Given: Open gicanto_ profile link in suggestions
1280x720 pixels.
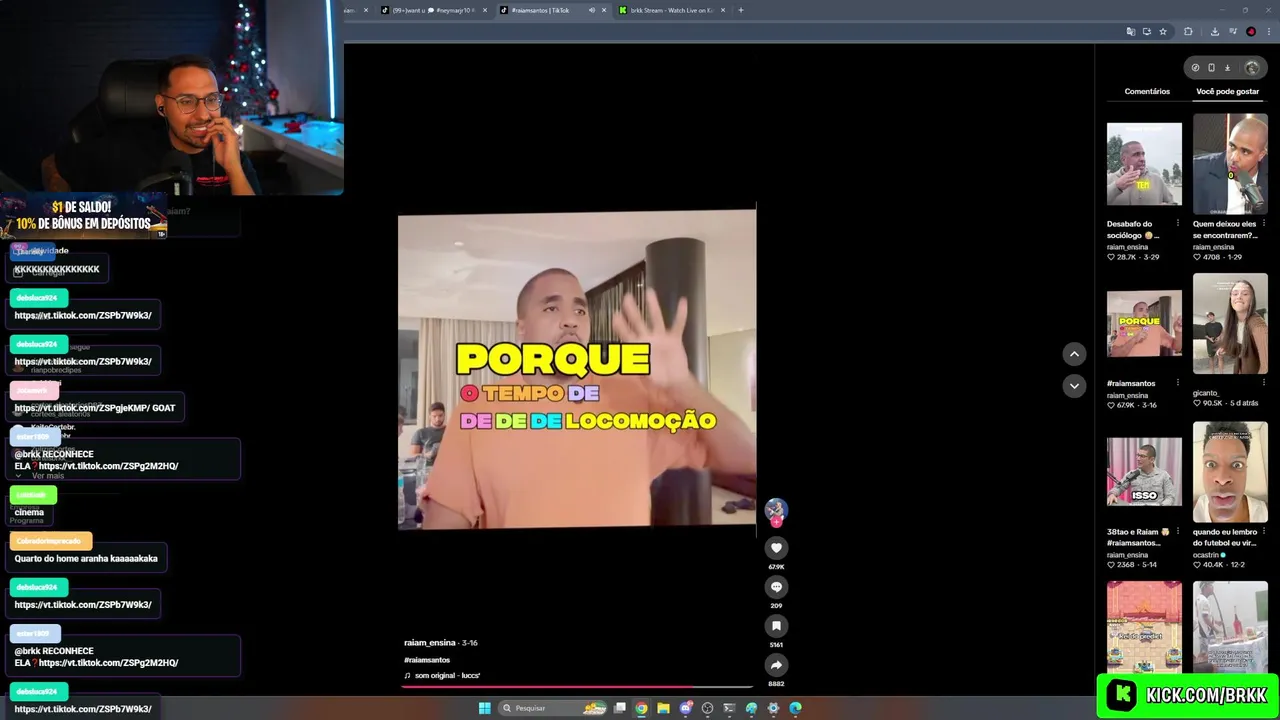Looking at the screenshot, I should point(1207,393).
